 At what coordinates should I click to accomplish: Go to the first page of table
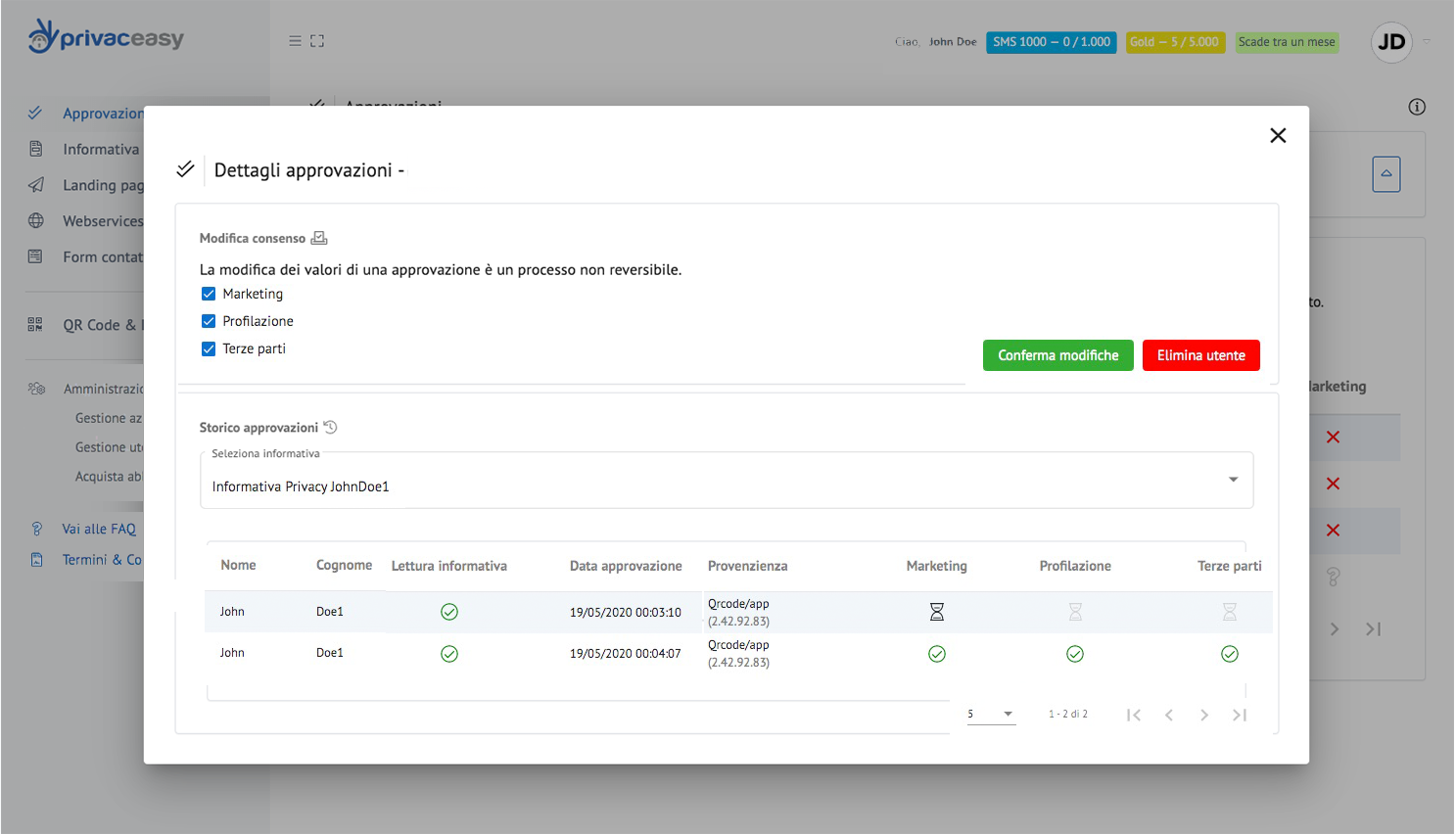[1134, 715]
